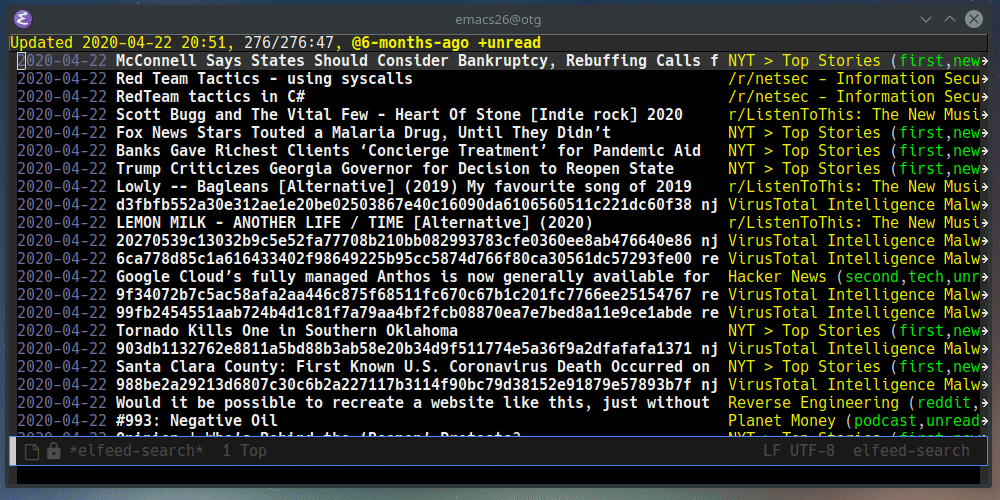Screen dimensions: 1000x500
Task: Open Fox News Stars Touted Malaria Drug entry
Action: point(363,133)
